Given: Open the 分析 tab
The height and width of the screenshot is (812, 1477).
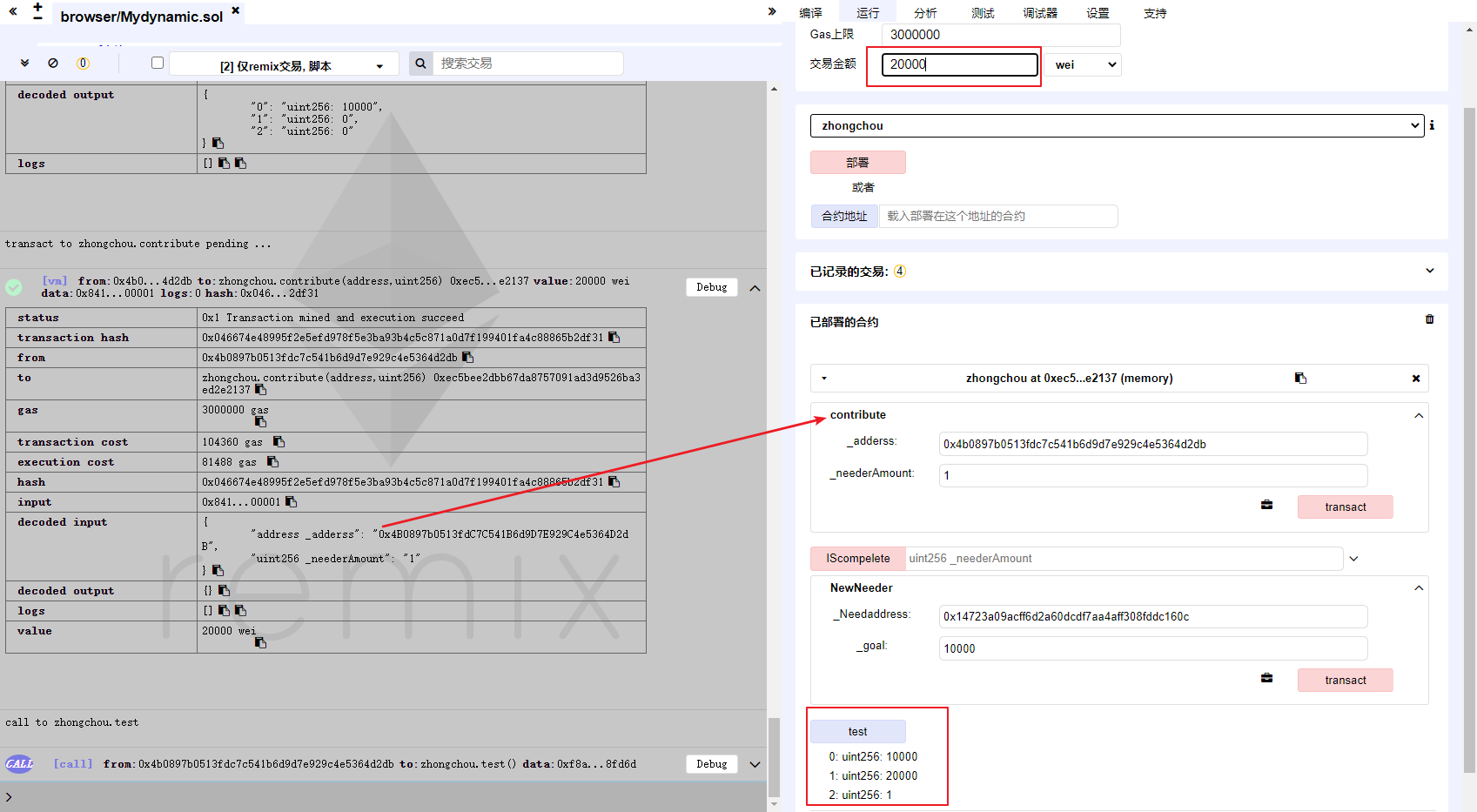Looking at the screenshot, I should (925, 13).
